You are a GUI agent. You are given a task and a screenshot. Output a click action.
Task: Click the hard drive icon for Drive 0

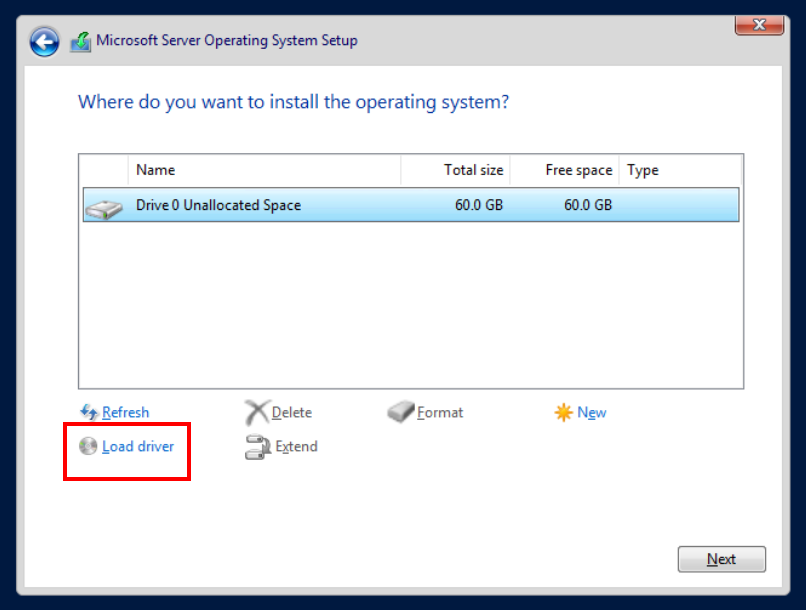point(103,207)
